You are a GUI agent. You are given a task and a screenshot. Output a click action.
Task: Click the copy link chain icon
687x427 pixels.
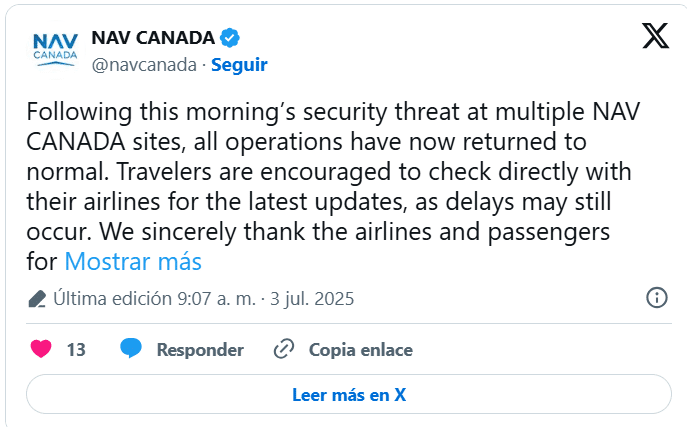(x=284, y=349)
